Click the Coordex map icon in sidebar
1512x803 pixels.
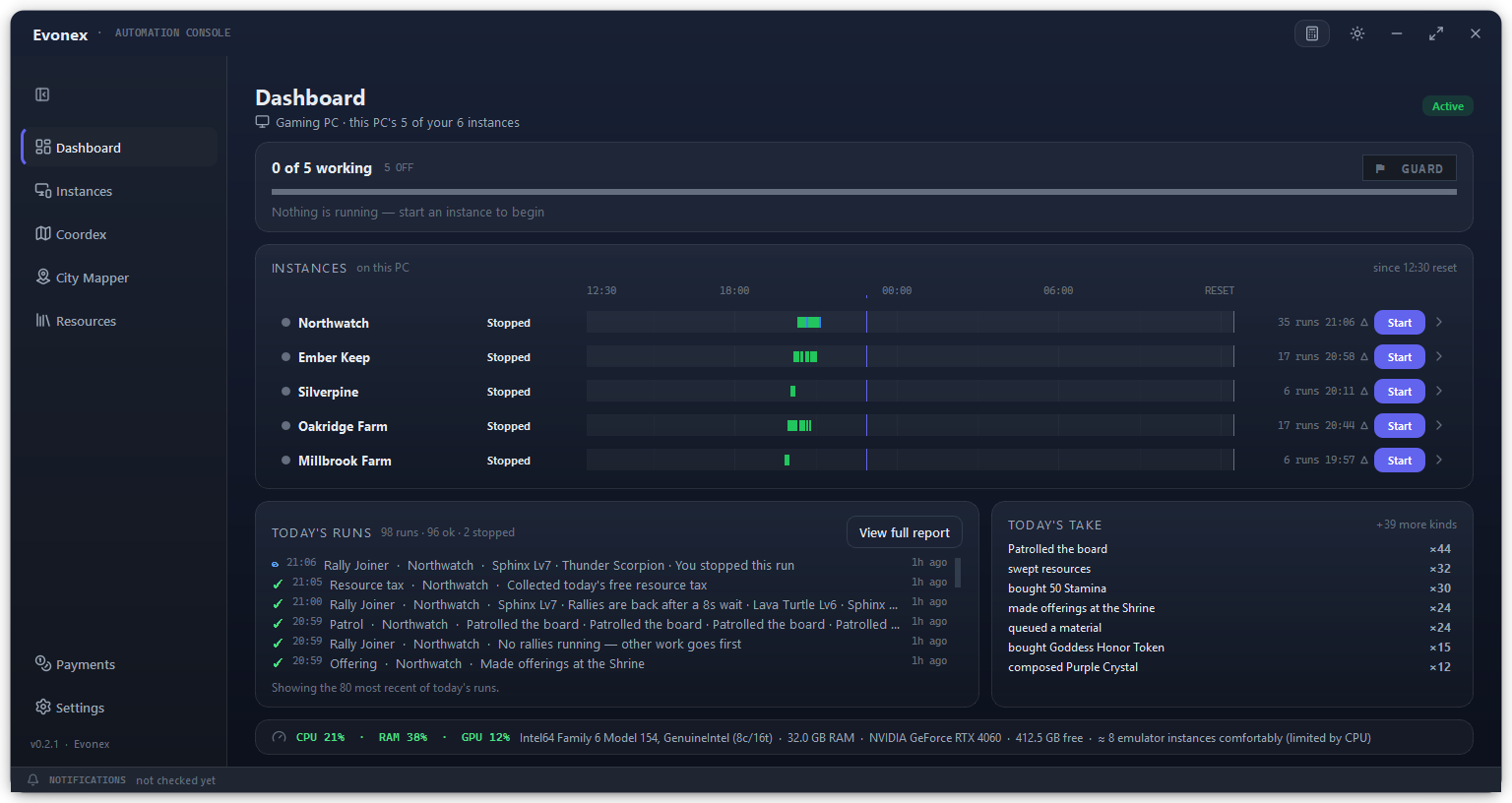43,233
